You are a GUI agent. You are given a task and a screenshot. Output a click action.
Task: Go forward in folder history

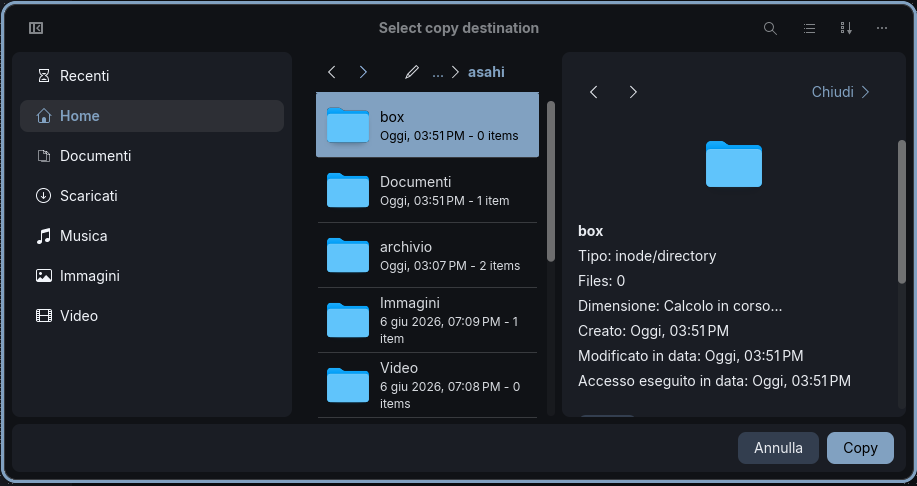coord(363,72)
